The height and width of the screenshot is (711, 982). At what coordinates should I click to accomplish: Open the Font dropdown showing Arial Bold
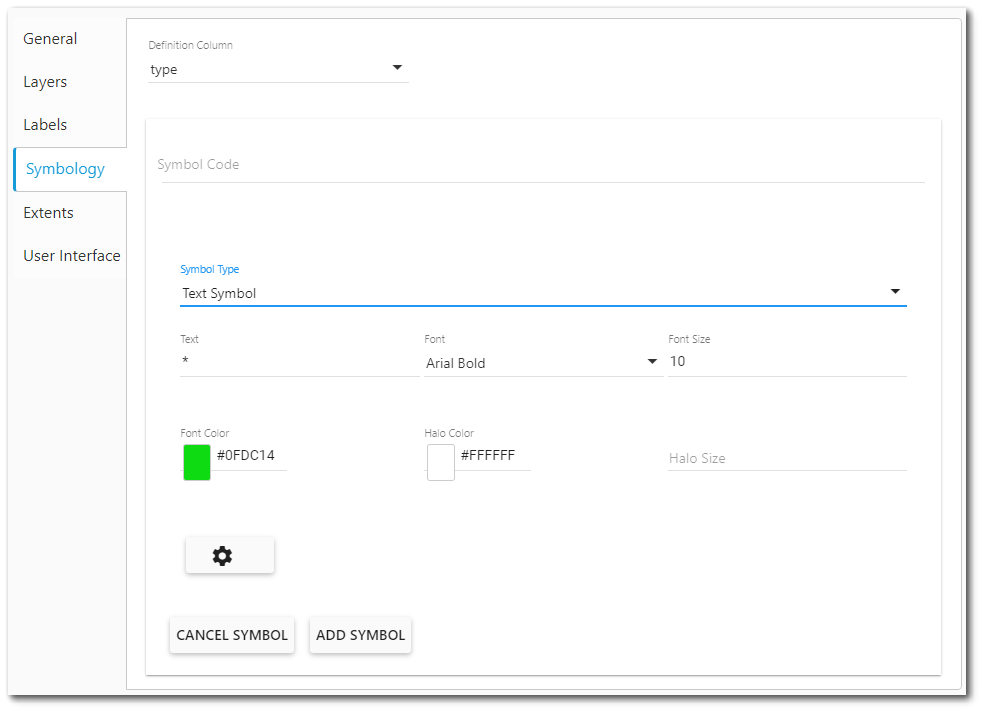652,361
